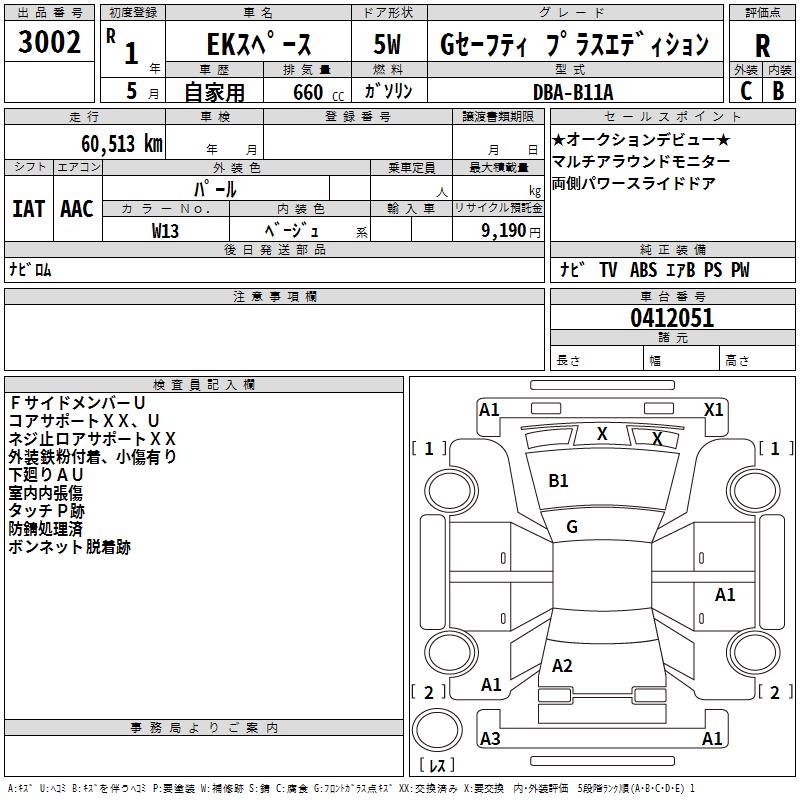
Task: Click the X1 mark on the car diagram
Action: coord(713,410)
